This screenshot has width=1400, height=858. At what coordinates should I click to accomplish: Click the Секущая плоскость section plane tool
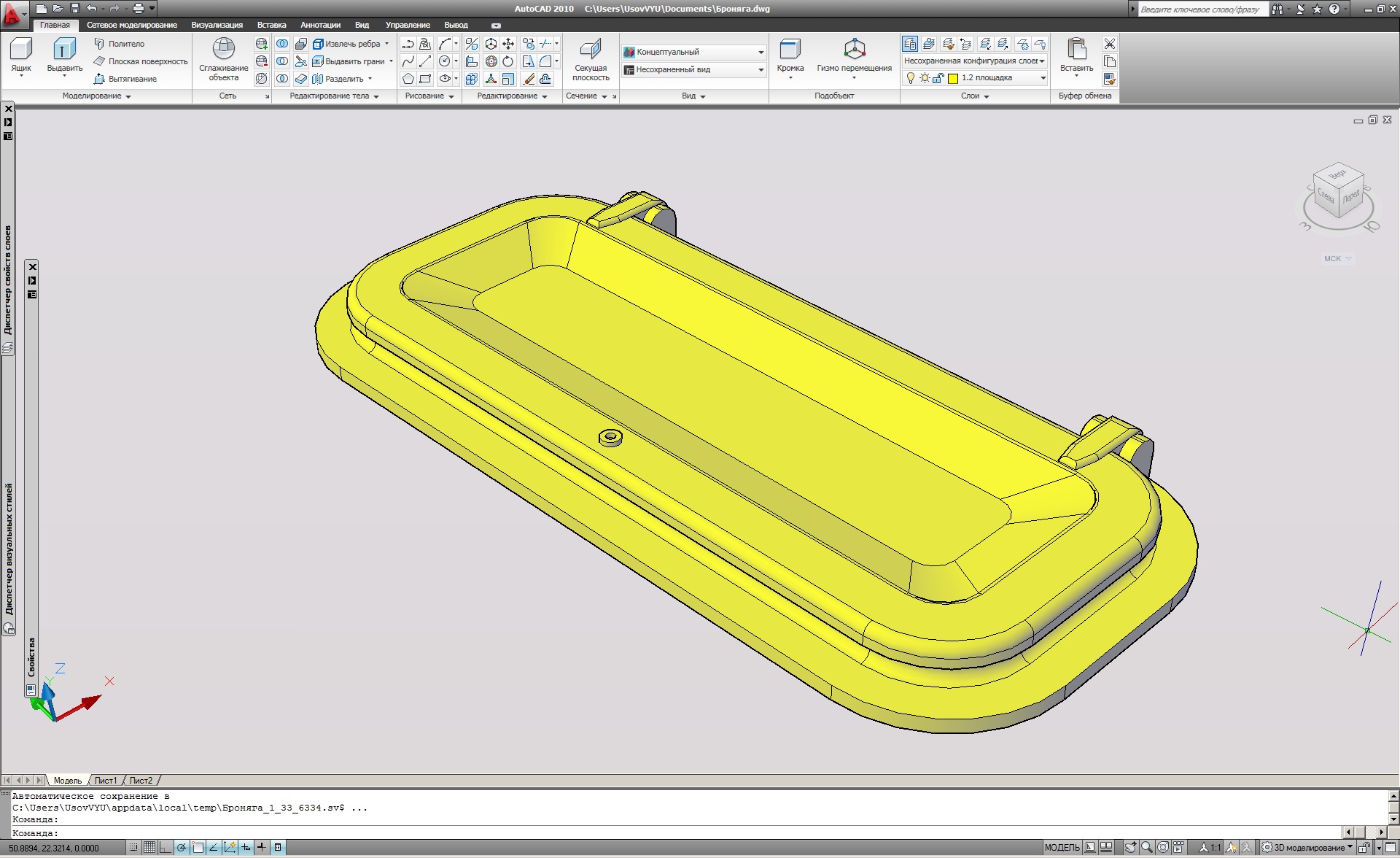591,60
